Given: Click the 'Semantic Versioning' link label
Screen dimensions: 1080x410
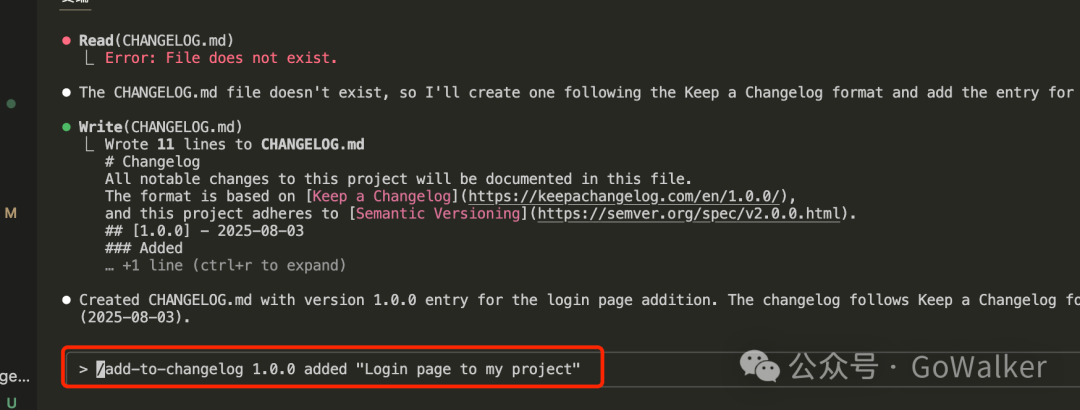Looking at the screenshot, I should pos(438,214).
